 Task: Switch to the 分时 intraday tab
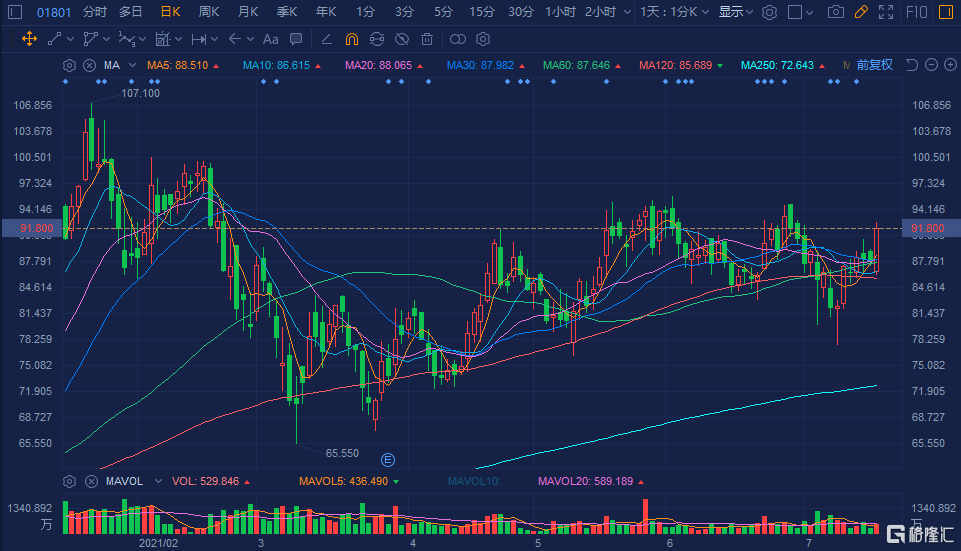tap(94, 12)
